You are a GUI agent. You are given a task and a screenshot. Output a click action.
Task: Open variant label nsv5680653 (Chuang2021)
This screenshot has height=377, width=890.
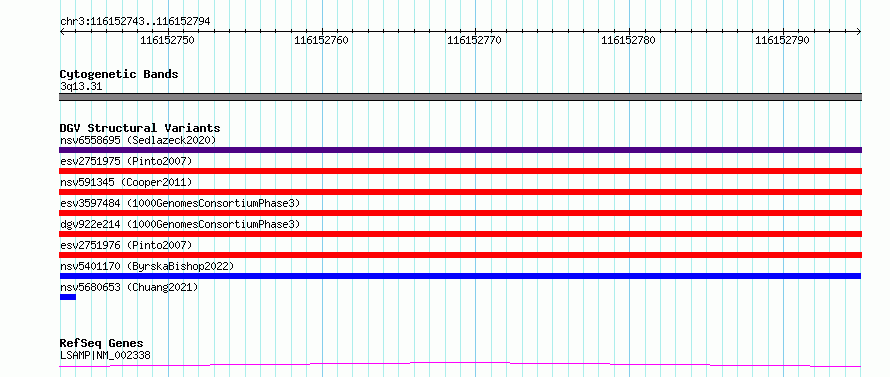point(129,287)
